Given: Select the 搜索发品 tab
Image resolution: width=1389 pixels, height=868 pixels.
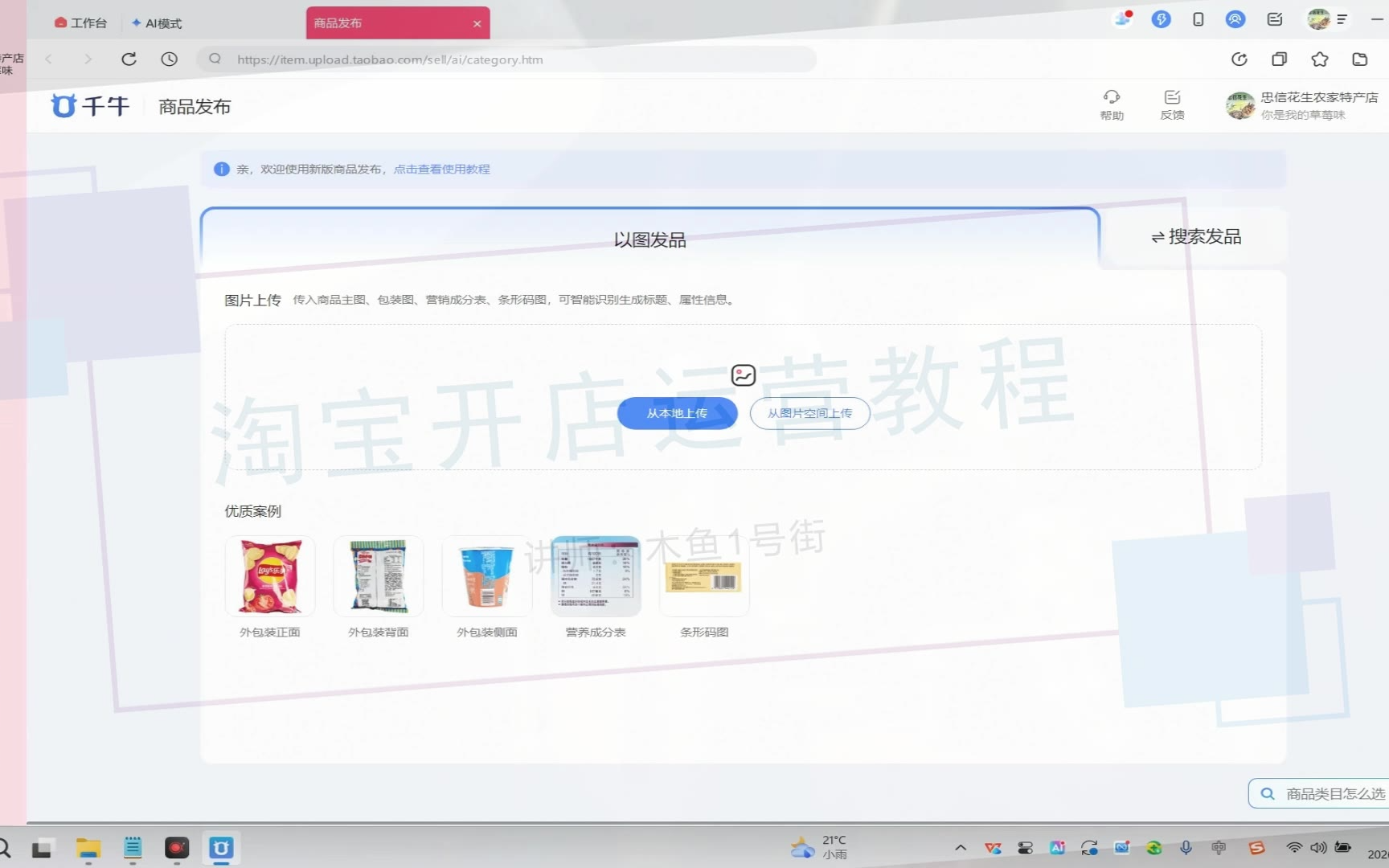Looking at the screenshot, I should 1196,237.
